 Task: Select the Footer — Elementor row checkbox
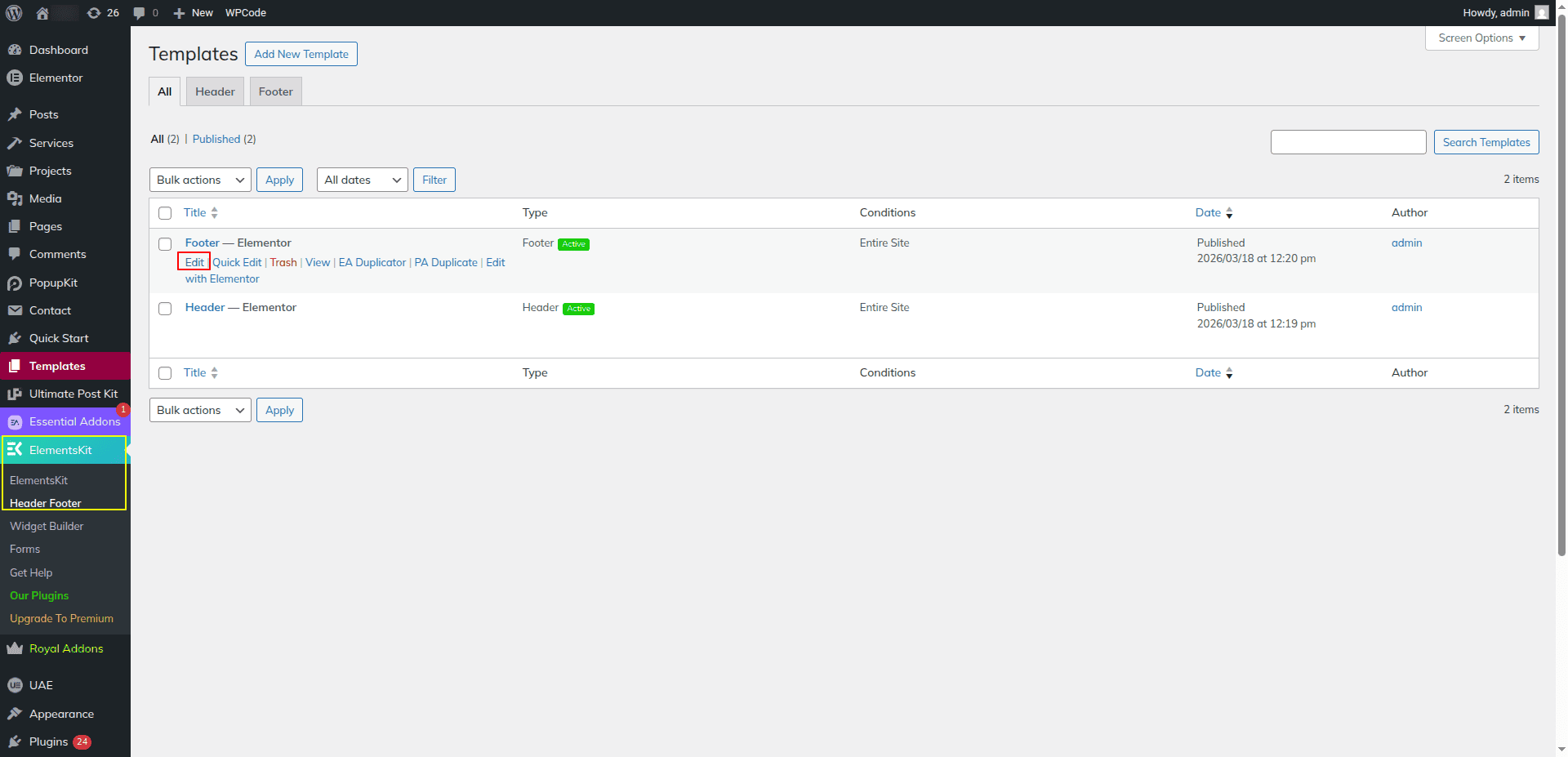[x=165, y=244]
